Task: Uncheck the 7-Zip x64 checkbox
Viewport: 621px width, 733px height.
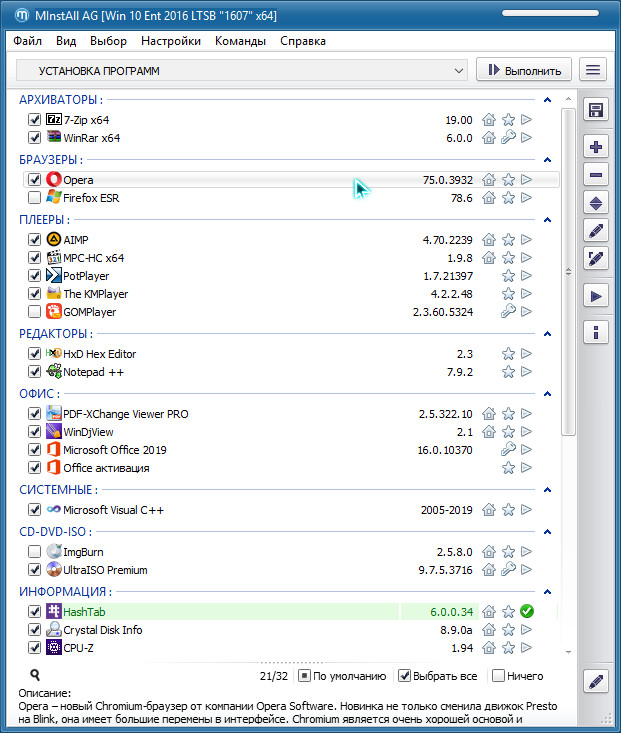Action: click(35, 120)
